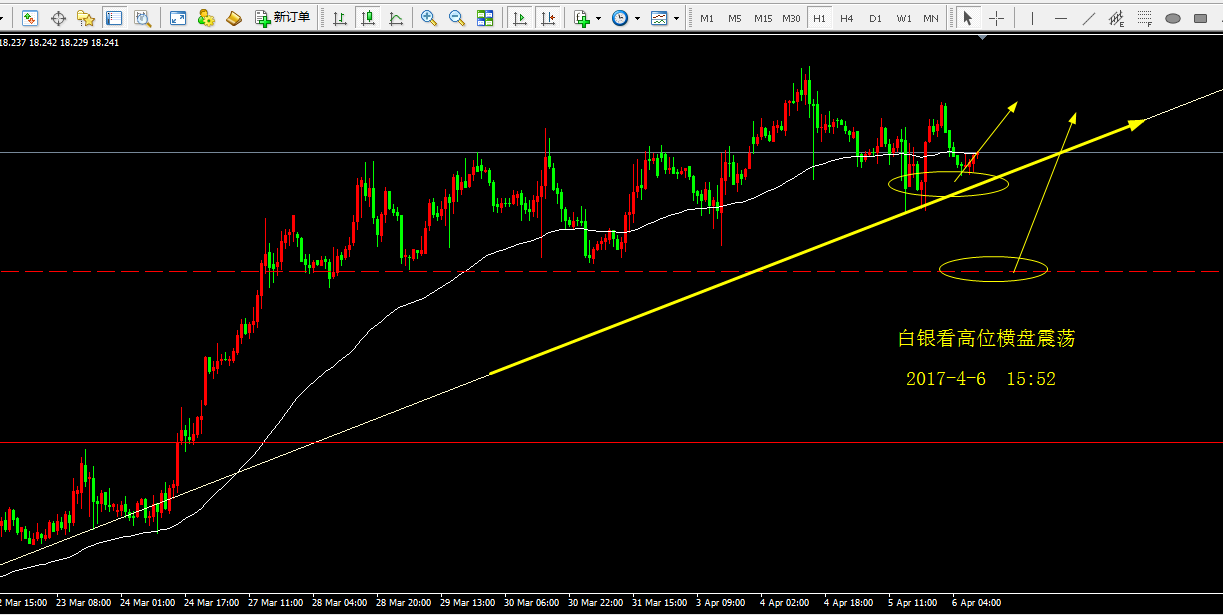This screenshot has width=1223, height=616.
Task: Tile chart windows icon
Action: click(485, 18)
